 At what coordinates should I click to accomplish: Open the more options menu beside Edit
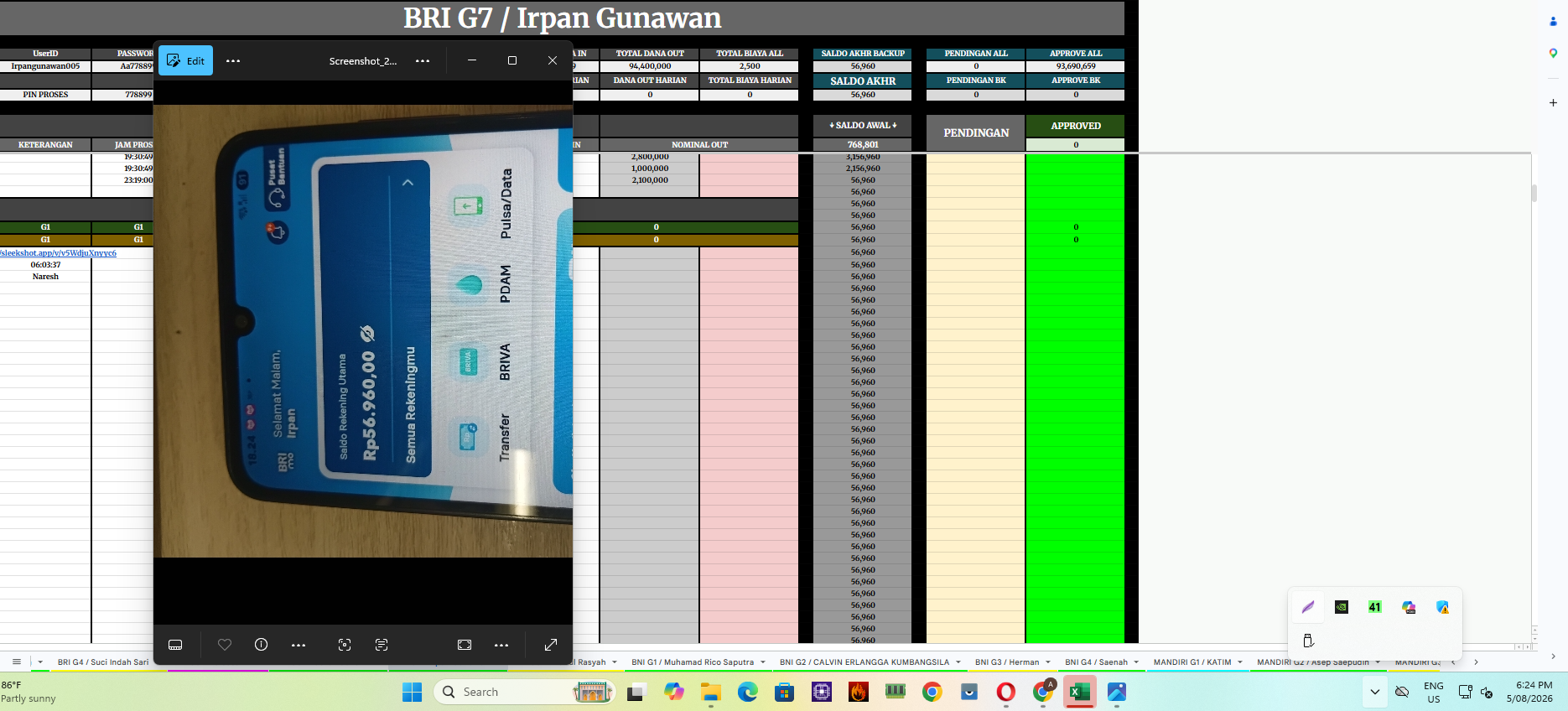[233, 60]
